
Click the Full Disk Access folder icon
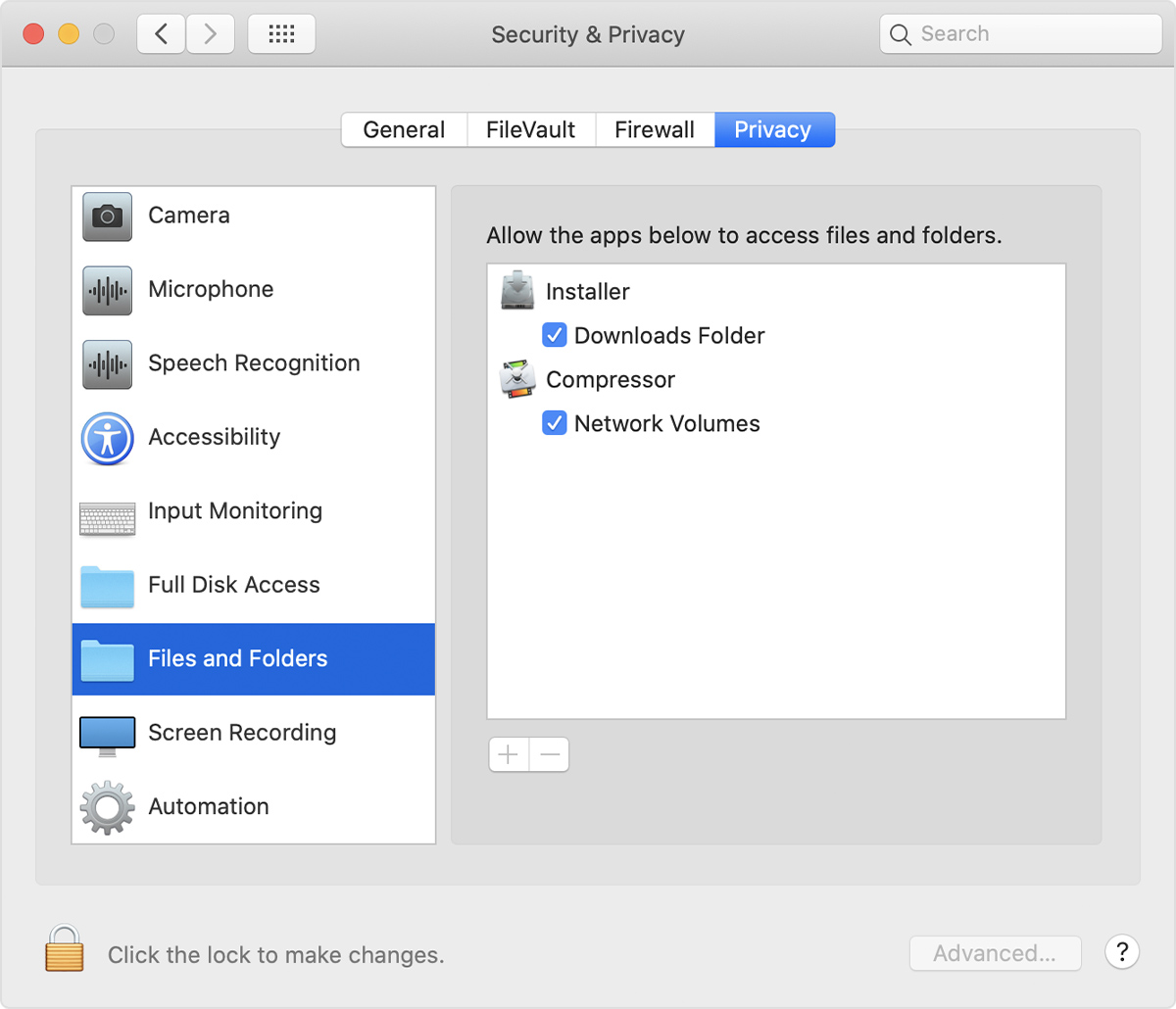click(107, 586)
